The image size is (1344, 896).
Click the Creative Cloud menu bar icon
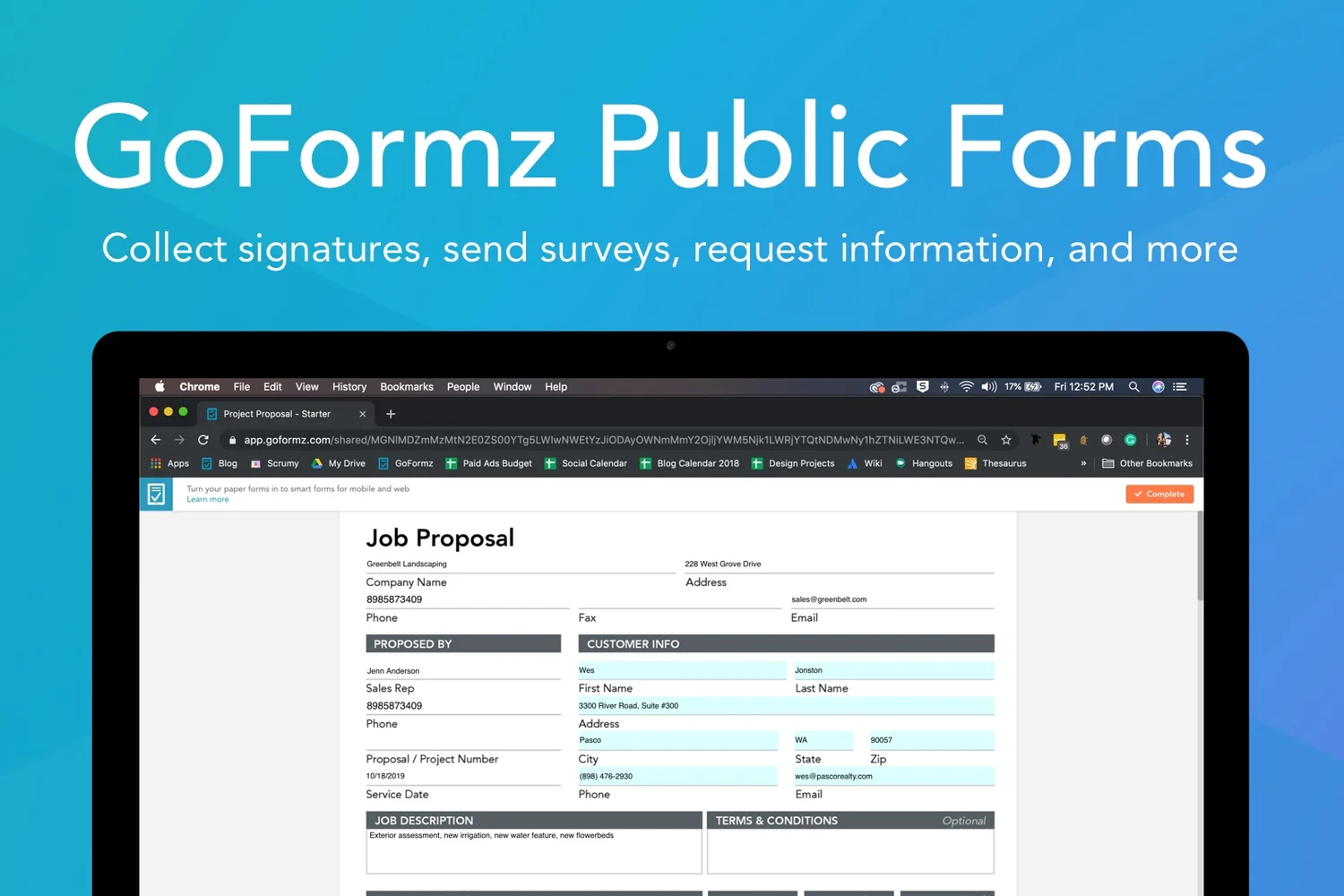877,387
